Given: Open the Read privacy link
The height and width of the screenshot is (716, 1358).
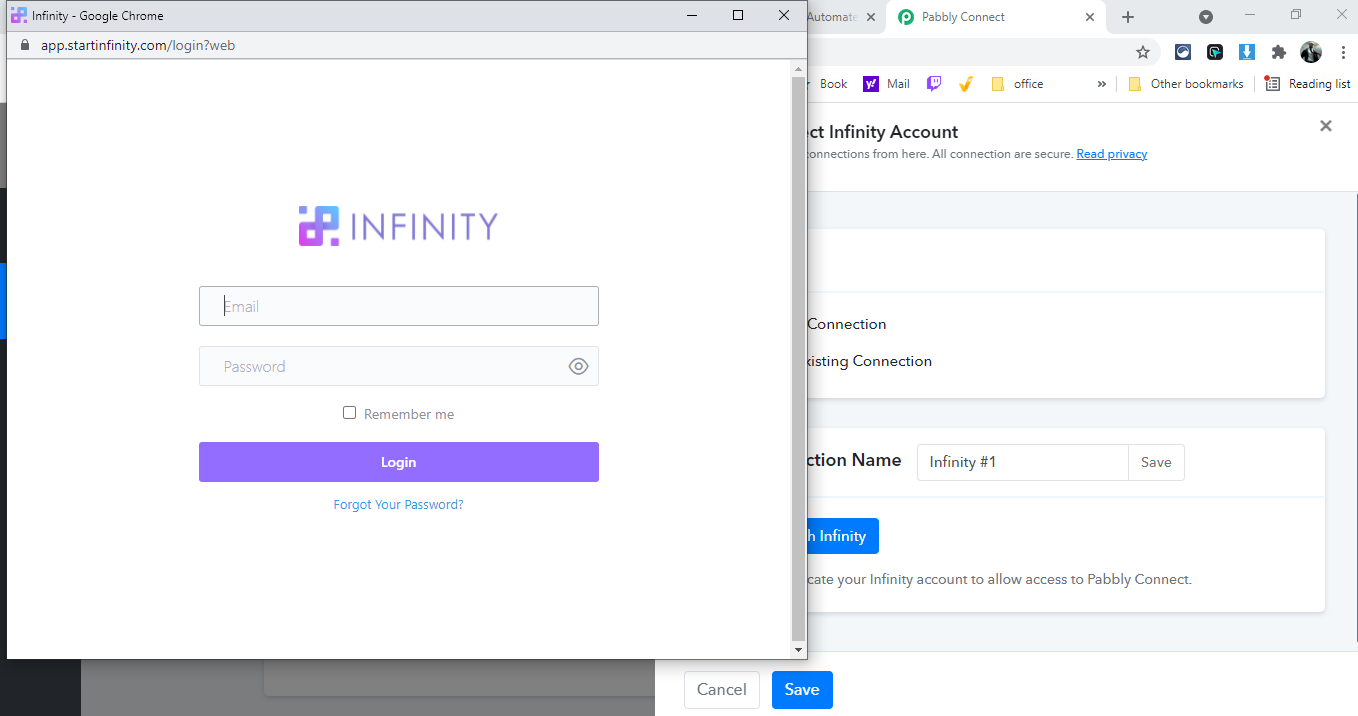Looking at the screenshot, I should coord(1112,154).
